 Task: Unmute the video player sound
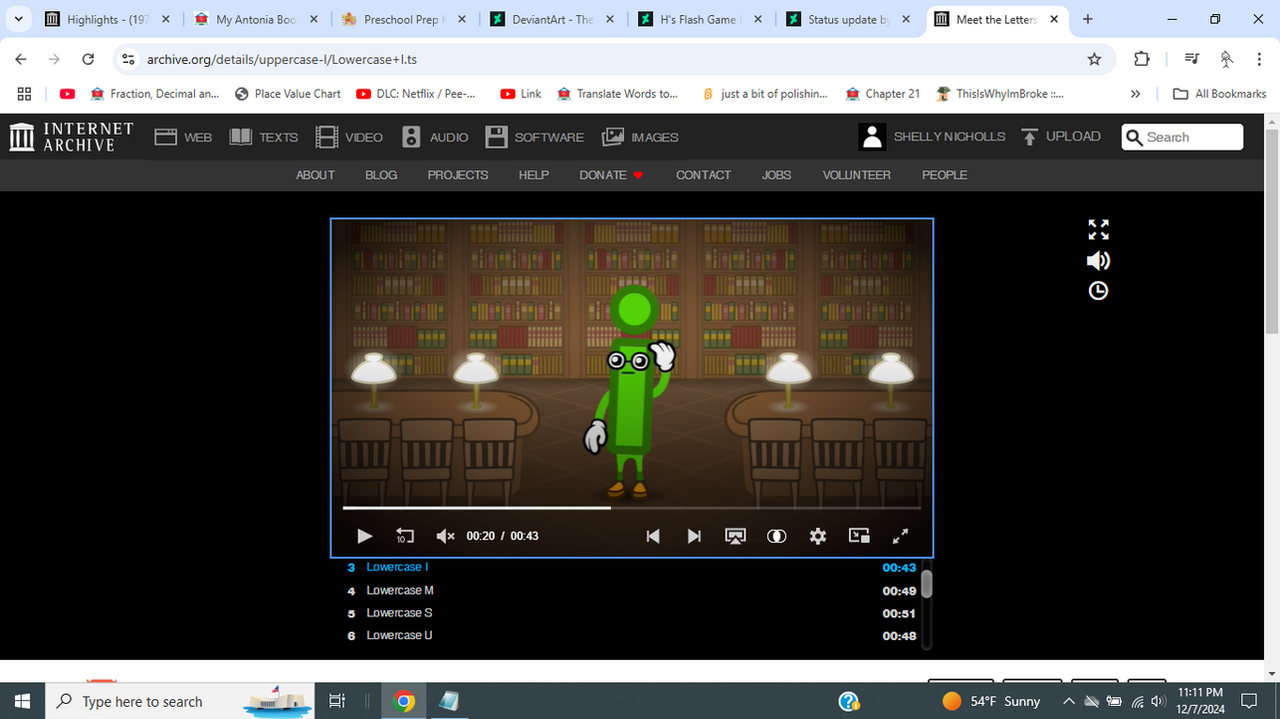coord(446,536)
